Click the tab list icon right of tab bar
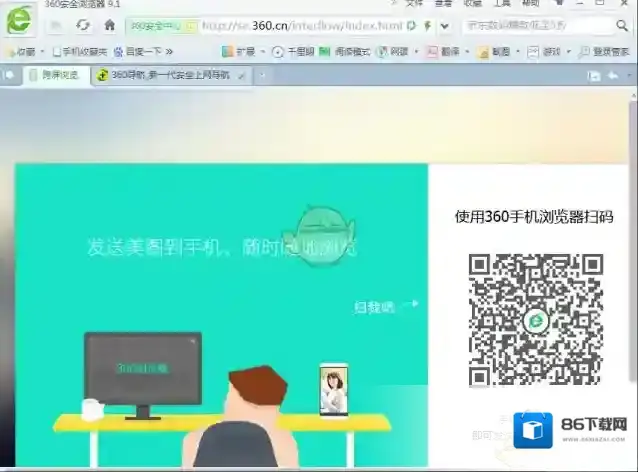638x472 pixels. coord(594,76)
